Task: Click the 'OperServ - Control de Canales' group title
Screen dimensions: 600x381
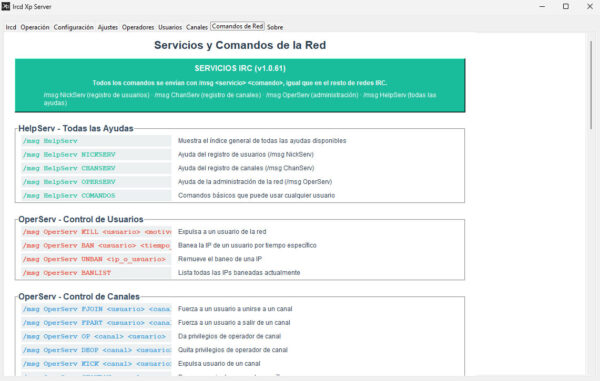Action: click(x=79, y=297)
